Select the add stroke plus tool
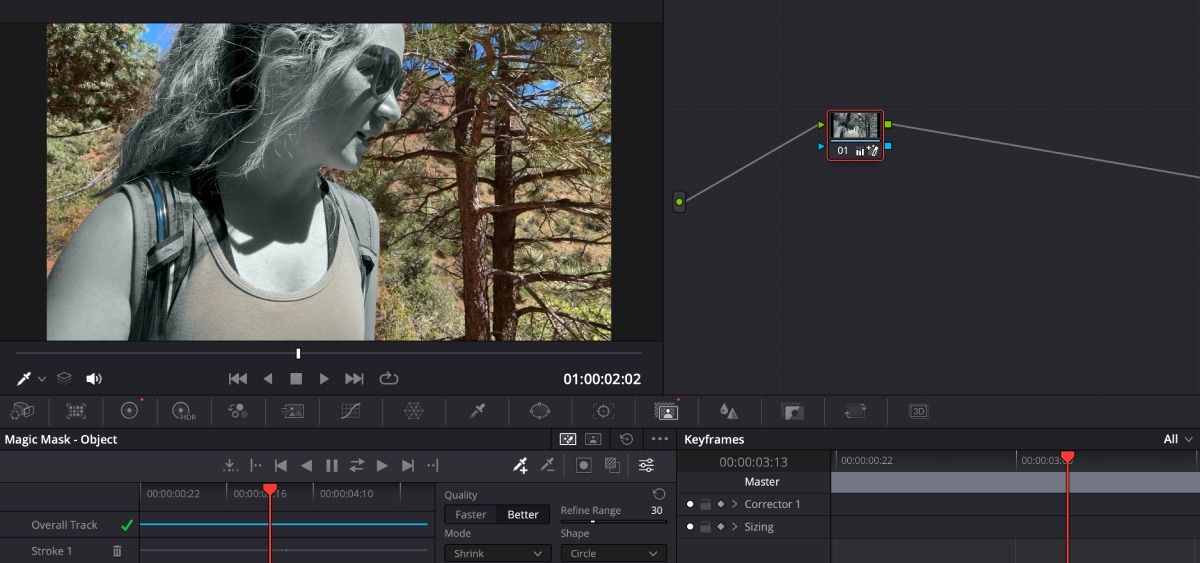1200x563 pixels. (x=520, y=465)
